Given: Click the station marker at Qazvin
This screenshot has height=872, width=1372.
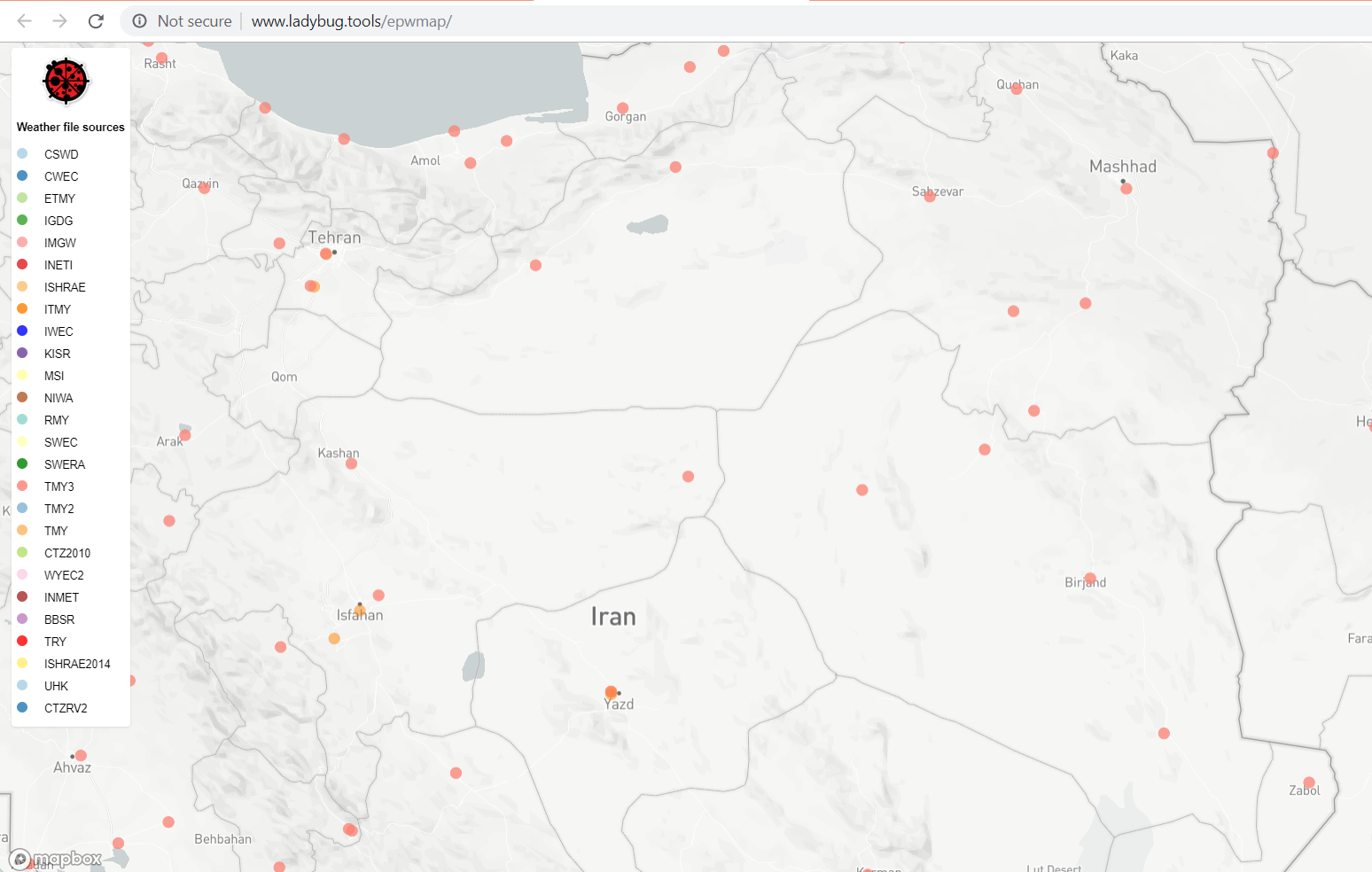Looking at the screenshot, I should pos(205,188).
